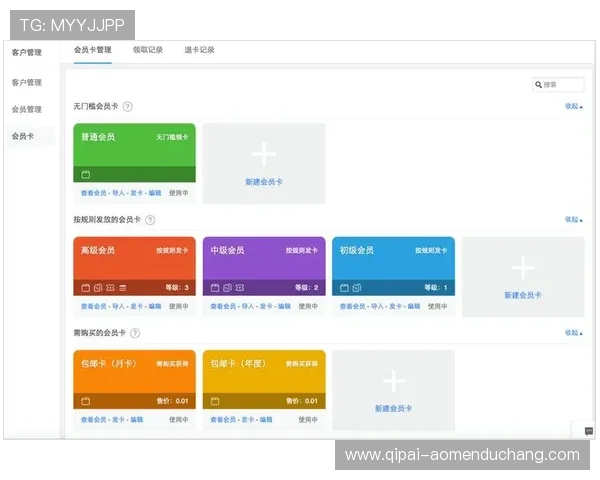This screenshot has width=600, height=480.
Task: Click second privilege icon on 中级会员 card
Action: (227, 287)
